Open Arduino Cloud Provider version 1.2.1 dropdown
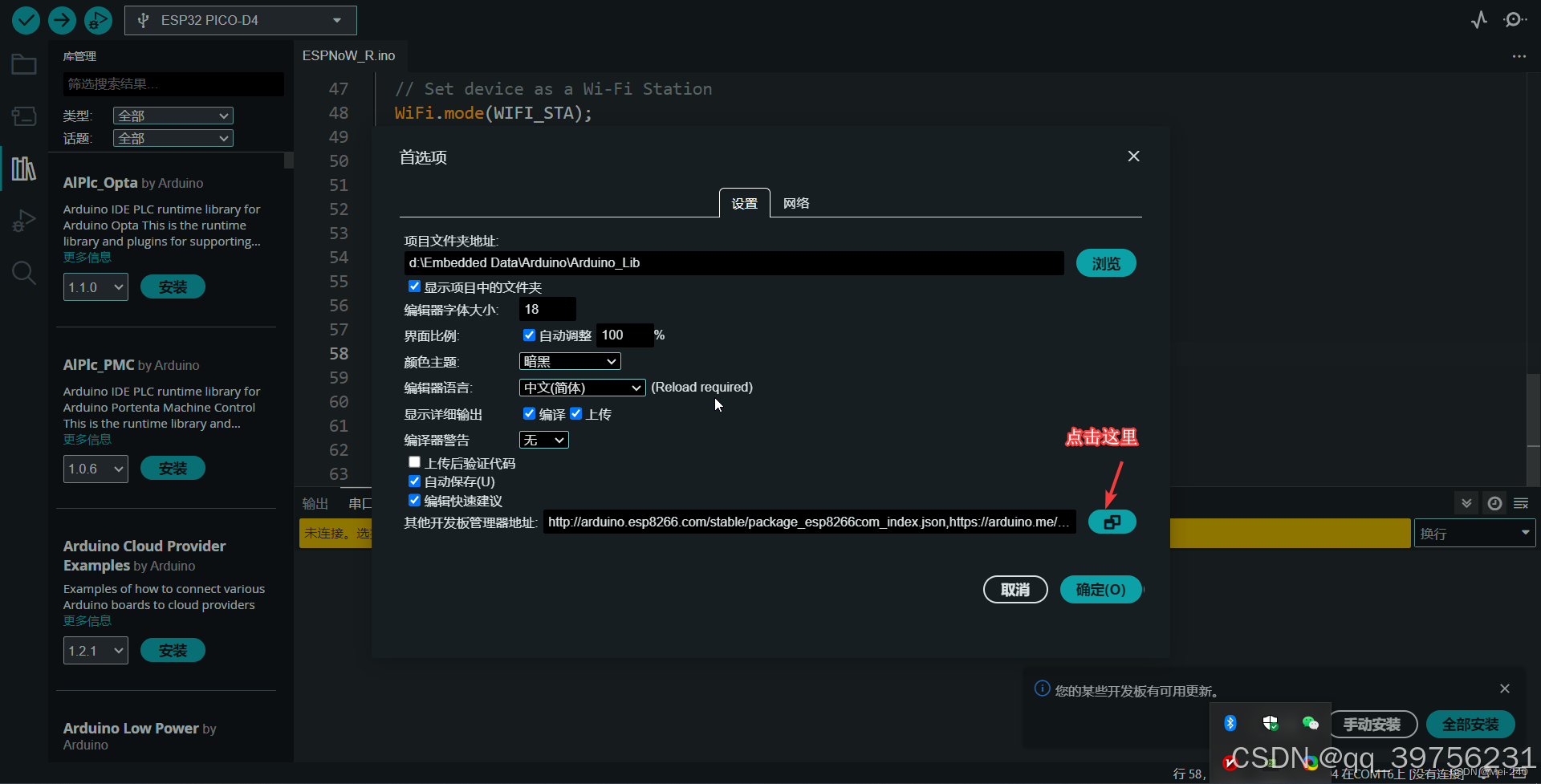The height and width of the screenshot is (784, 1541). (x=96, y=650)
